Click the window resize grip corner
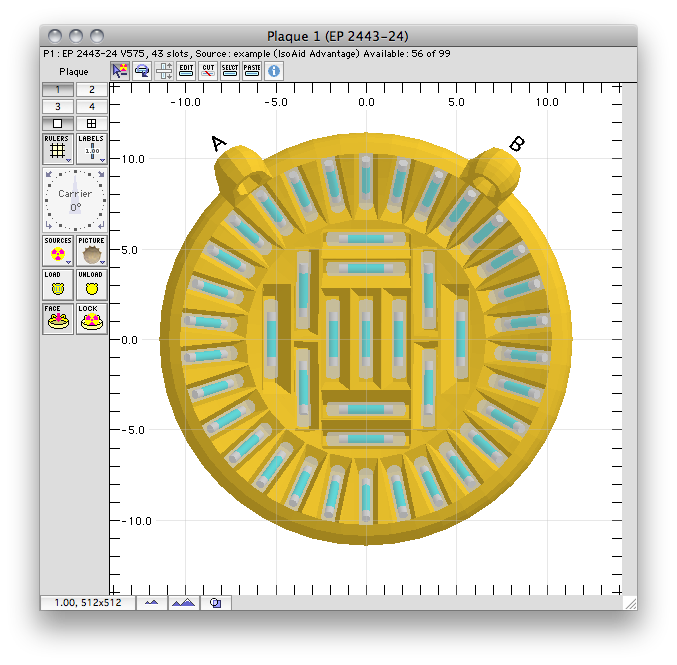Viewport: 677px width, 665px height. pos(631,603)
